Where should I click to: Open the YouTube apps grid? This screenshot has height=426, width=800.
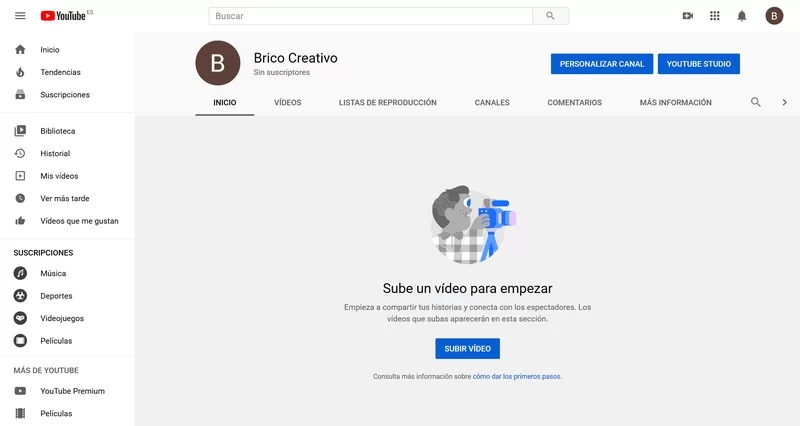(715, 16)
